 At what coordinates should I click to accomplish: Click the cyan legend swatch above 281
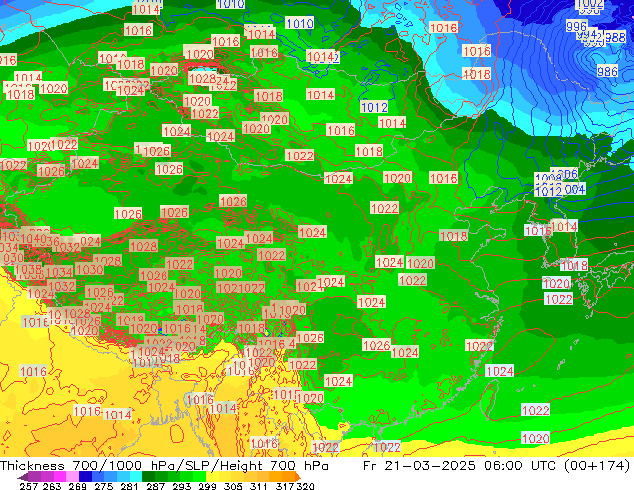[136, 476]
